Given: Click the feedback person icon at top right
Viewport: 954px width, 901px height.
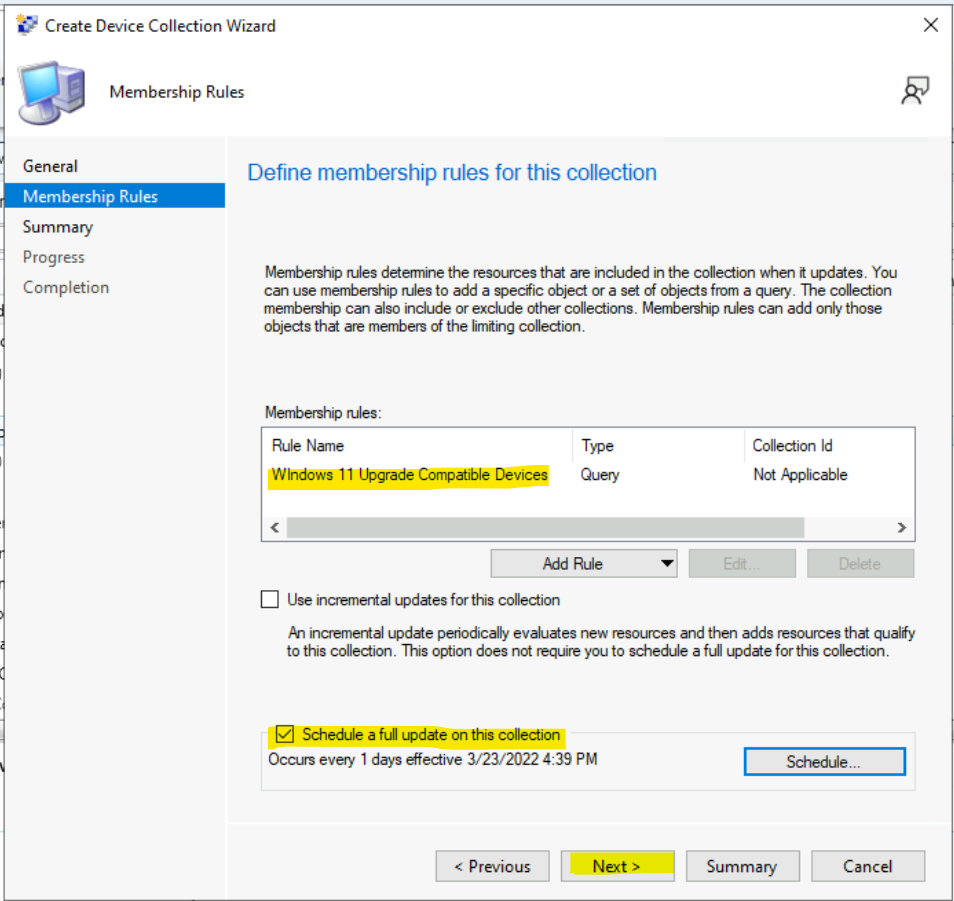Looking at the screenshot, I should (914, 91).
